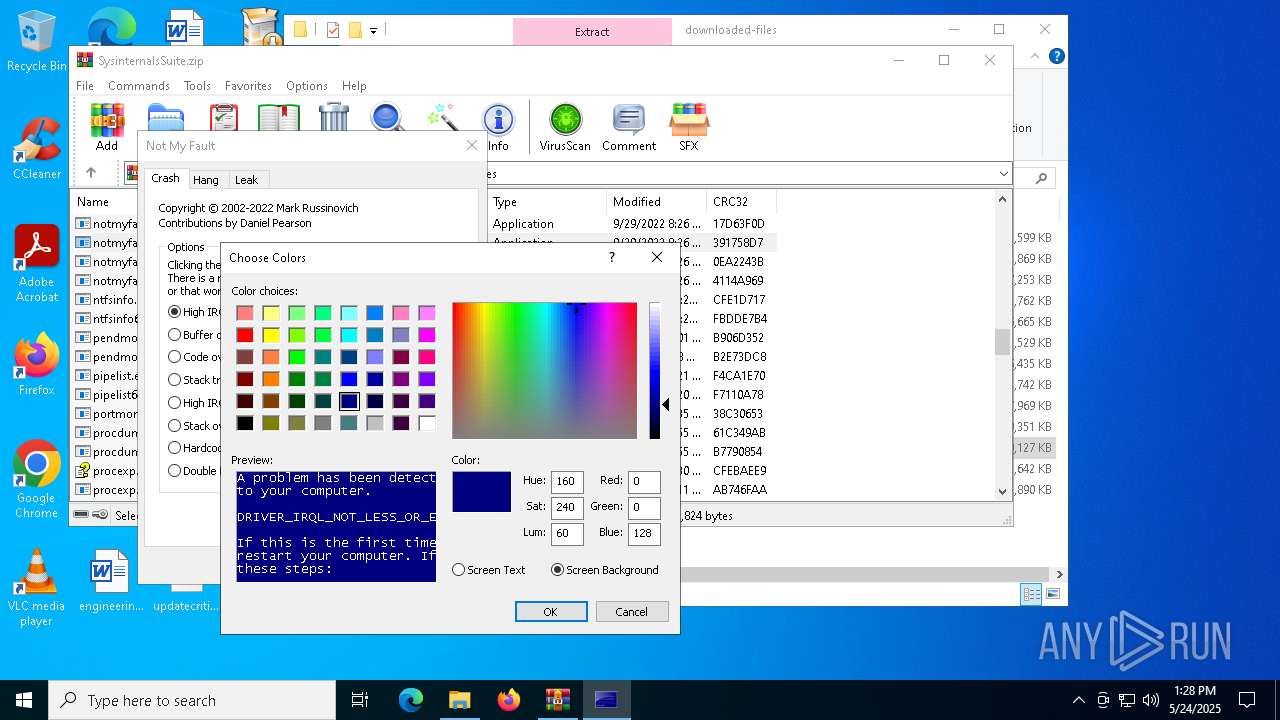Click the Add icon in WinRAR toolbar
This screenshot has width=1280, height=720.
click(107, 127)
